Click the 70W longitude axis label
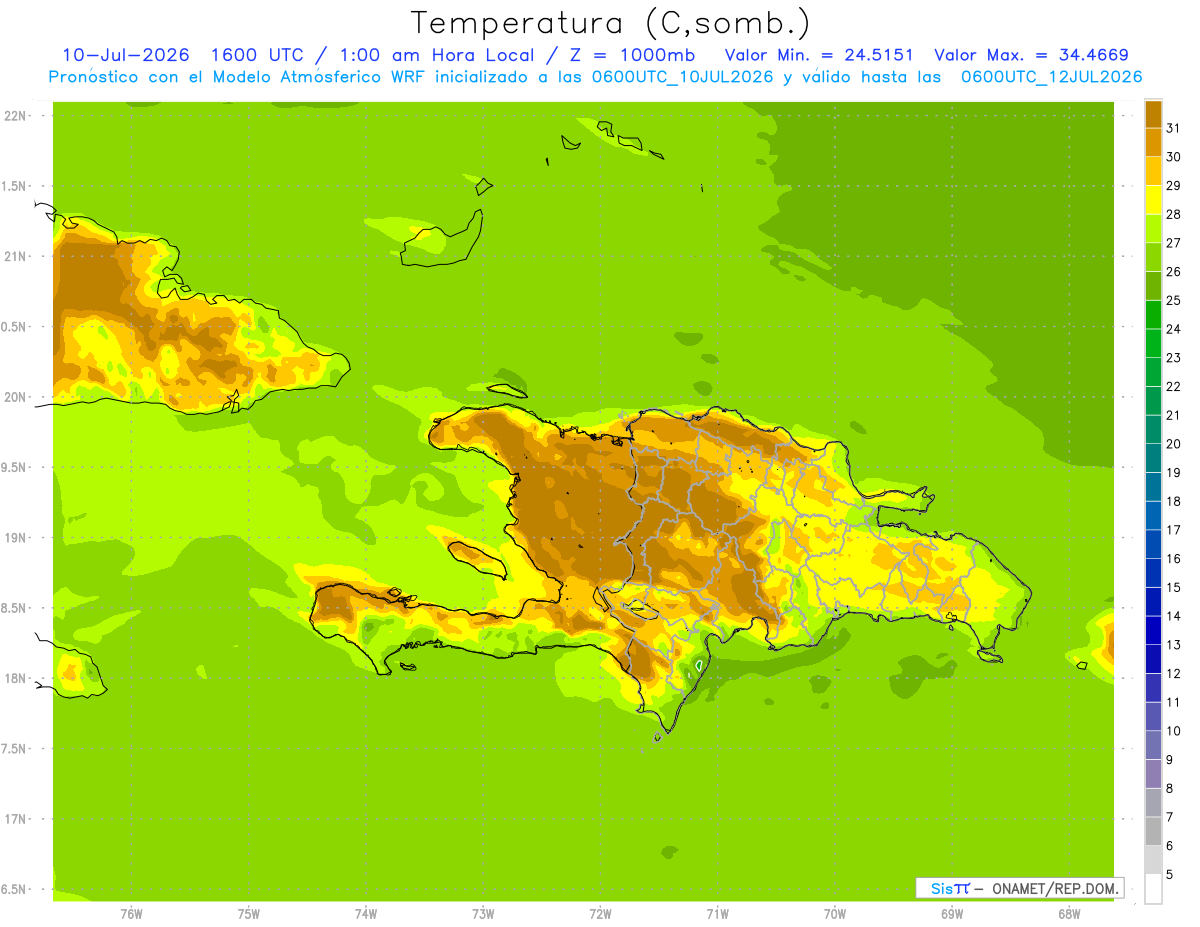Screen dimensions: 1200x927 click(x=835, y=914)
